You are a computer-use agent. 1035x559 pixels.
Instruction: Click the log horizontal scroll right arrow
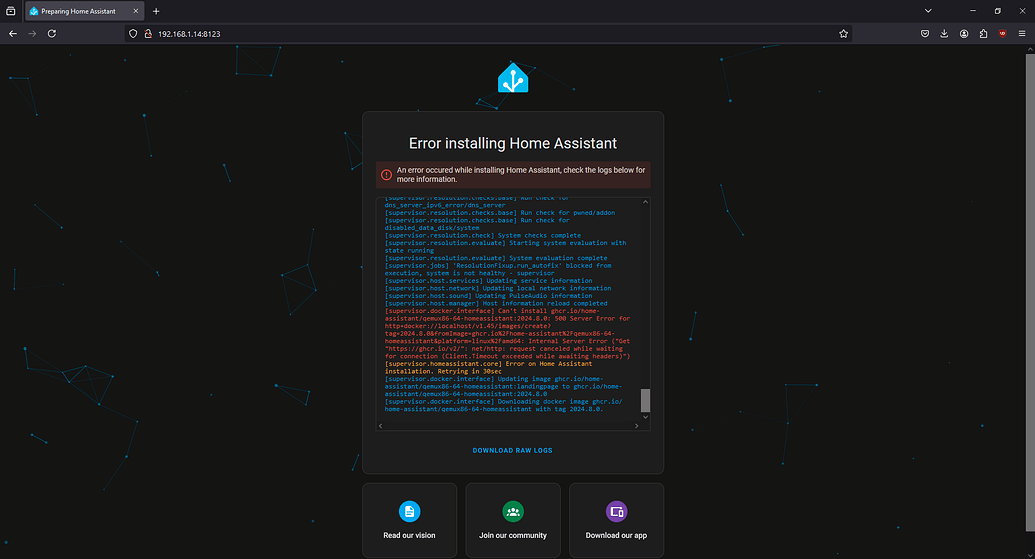pos(636,426)
